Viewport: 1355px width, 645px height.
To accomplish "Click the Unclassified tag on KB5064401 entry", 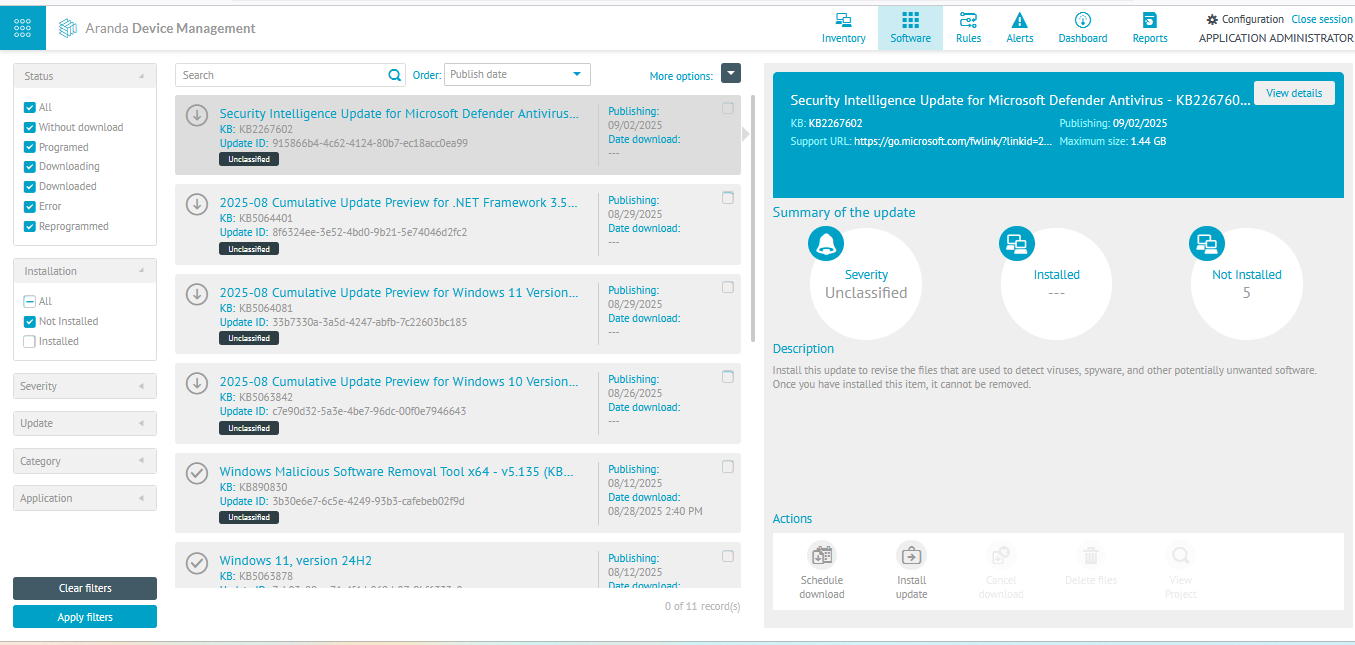I will [x=249, y=249].
